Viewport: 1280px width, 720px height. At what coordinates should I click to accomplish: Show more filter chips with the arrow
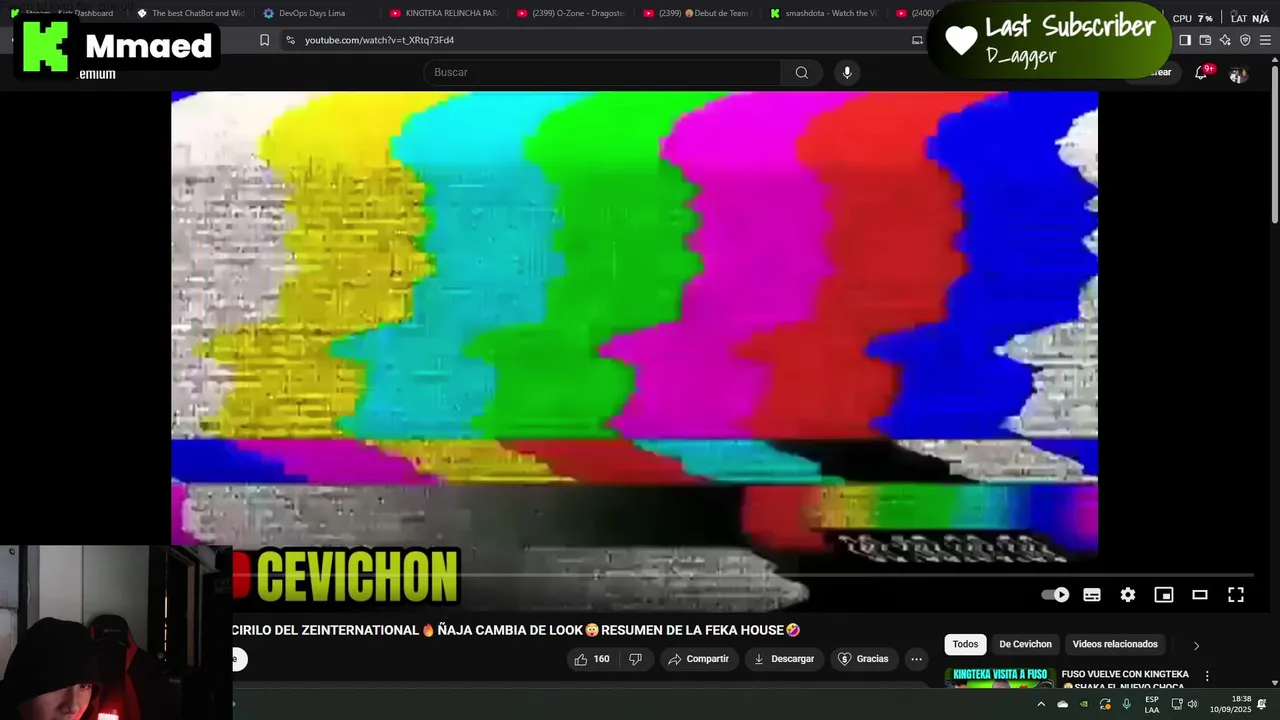[x=1196, y=646]
